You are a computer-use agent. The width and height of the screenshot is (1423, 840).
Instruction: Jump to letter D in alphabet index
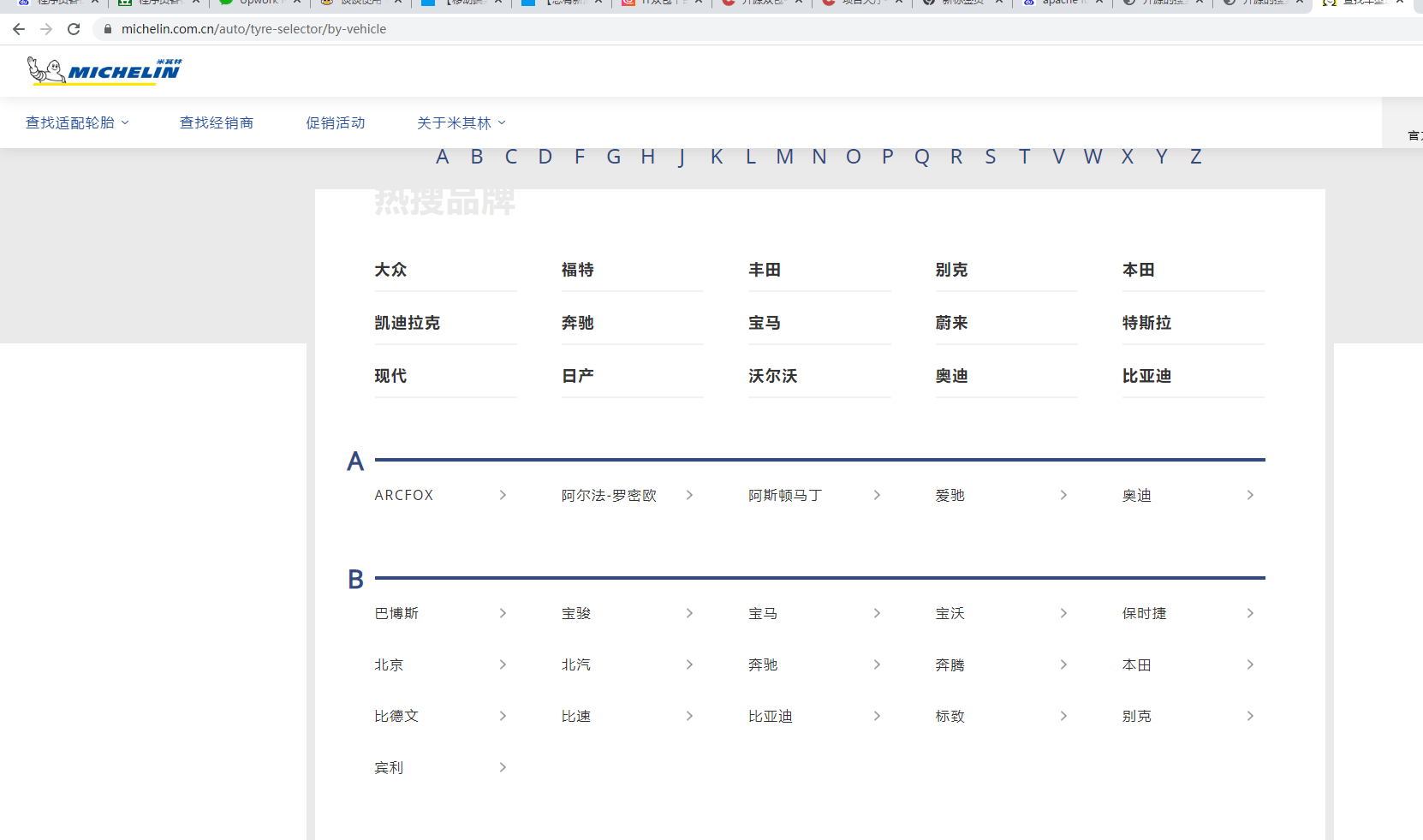[545, 157]
